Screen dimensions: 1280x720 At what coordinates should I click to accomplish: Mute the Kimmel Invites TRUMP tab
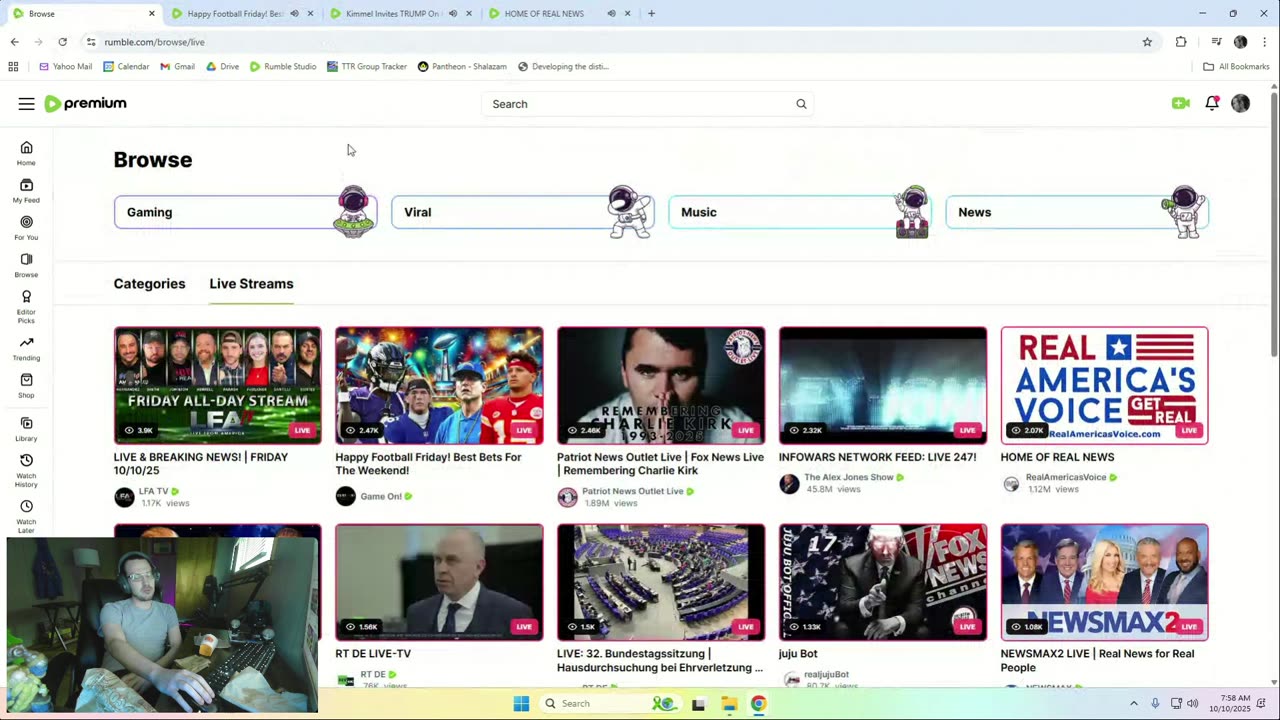coord(452,14)
